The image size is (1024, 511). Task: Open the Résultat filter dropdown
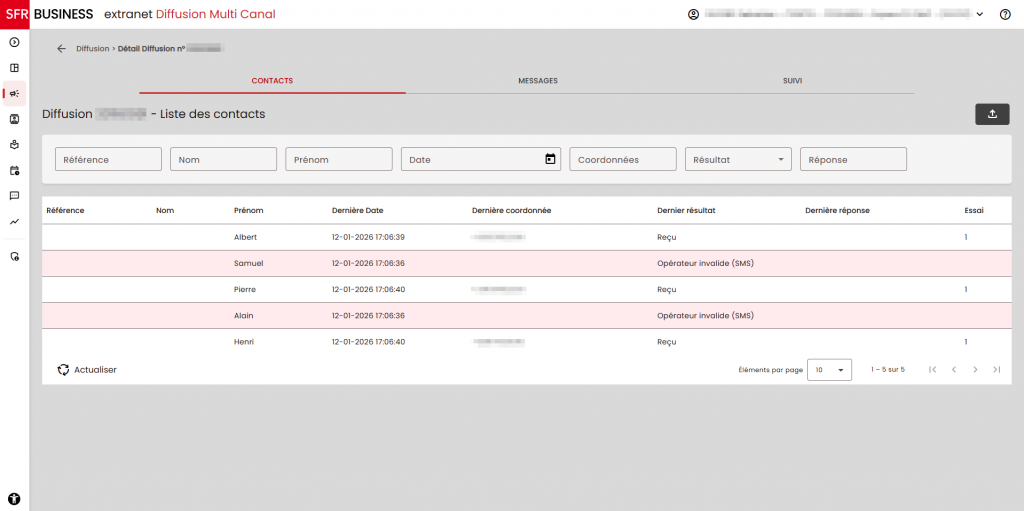[738, 159]
